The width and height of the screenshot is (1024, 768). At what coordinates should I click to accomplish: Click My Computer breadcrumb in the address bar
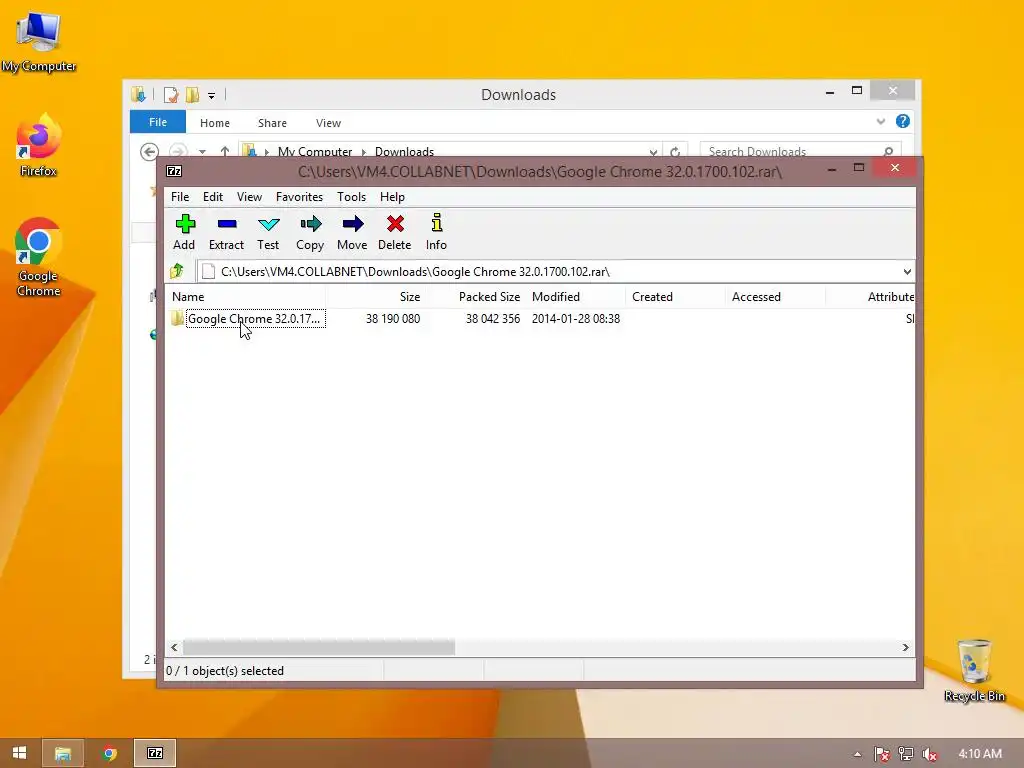point(315,152)
